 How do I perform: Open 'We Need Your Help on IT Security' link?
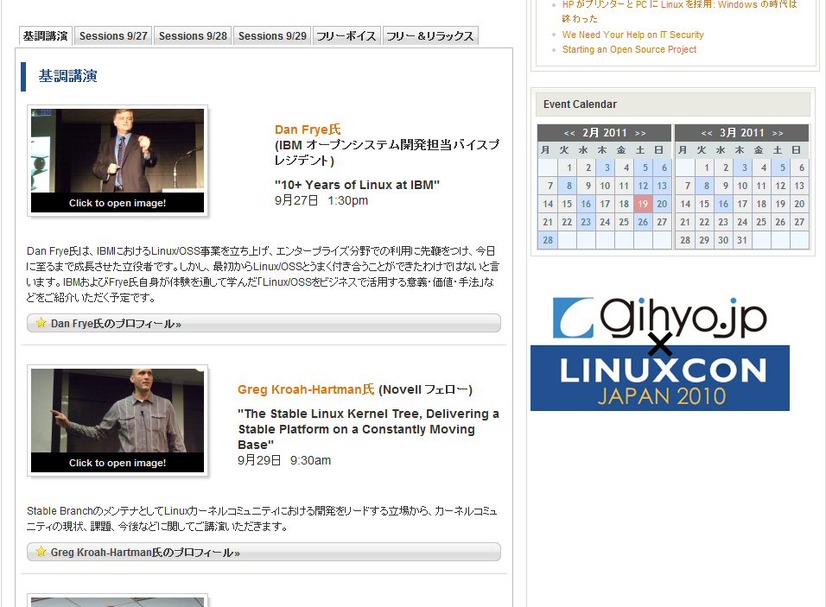click(x=633, y=35)
